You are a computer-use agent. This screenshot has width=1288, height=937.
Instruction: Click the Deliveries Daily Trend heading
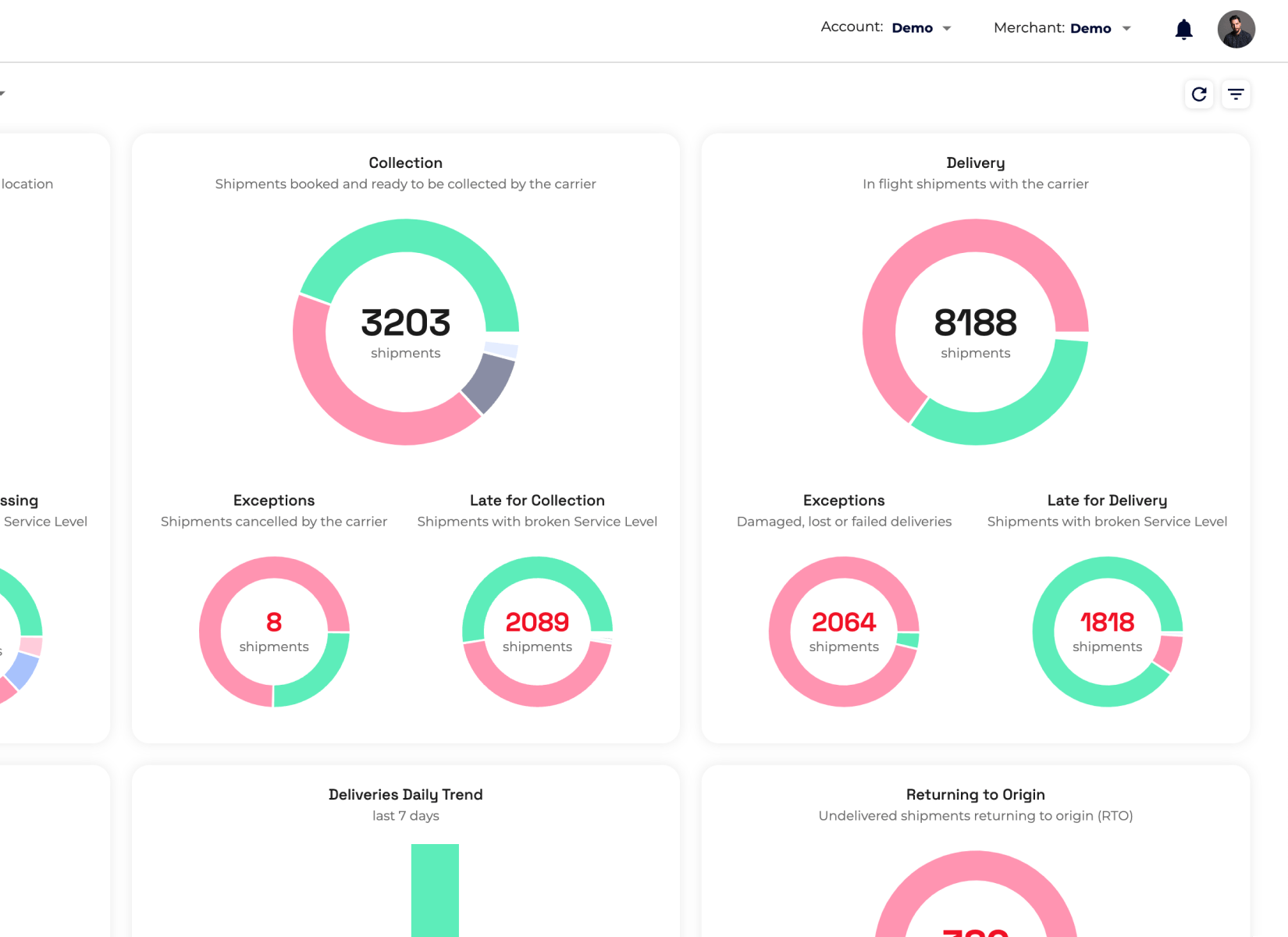pos(405,795)
